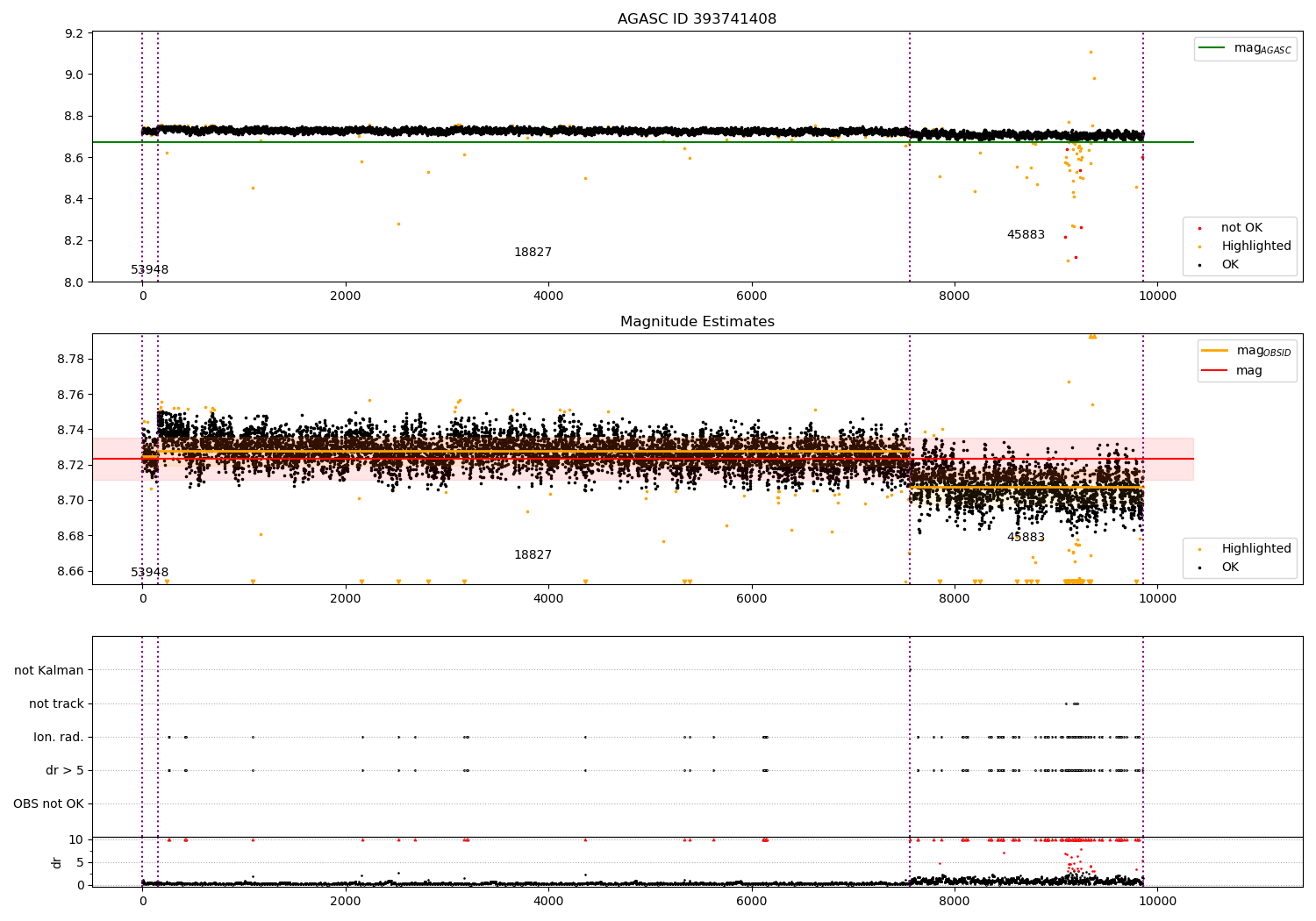Click the 8.2 y-axis tick label
This screenshot has width=1316, height=921.
tap(75, 241)
